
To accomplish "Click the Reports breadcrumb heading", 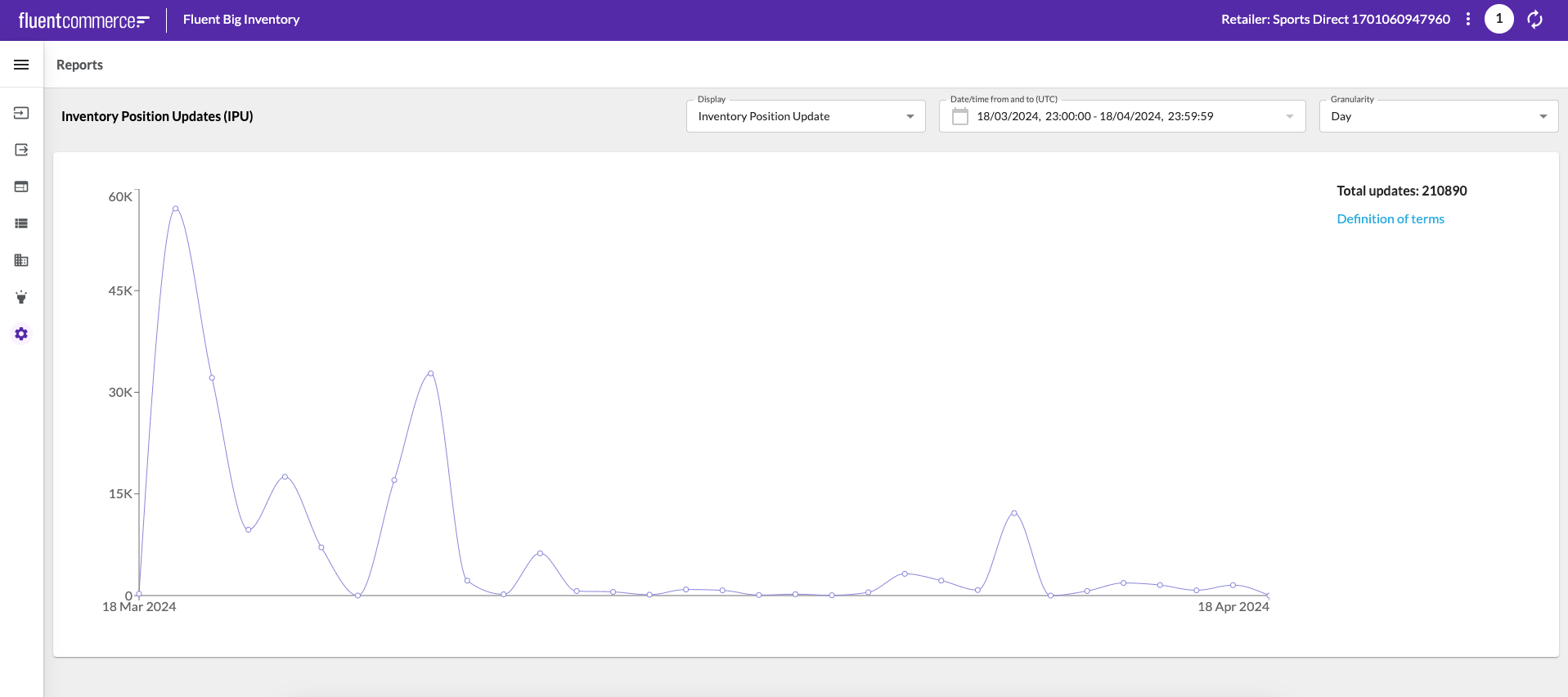I will (x=79, y=65).
